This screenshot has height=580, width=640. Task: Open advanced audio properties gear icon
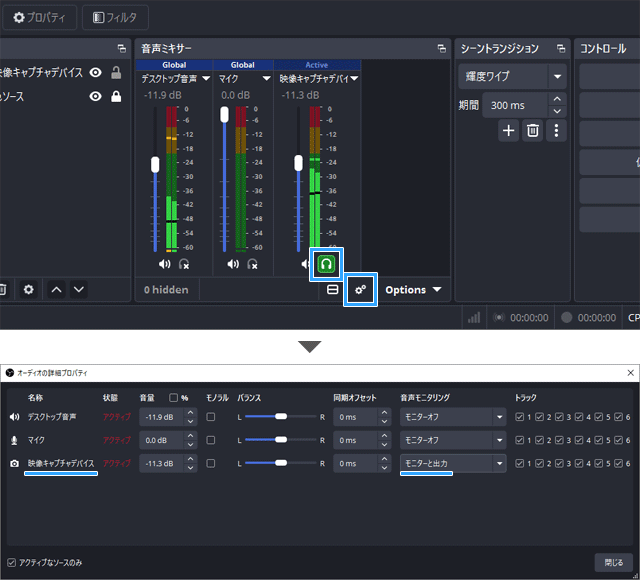click(x=361, y=290)
